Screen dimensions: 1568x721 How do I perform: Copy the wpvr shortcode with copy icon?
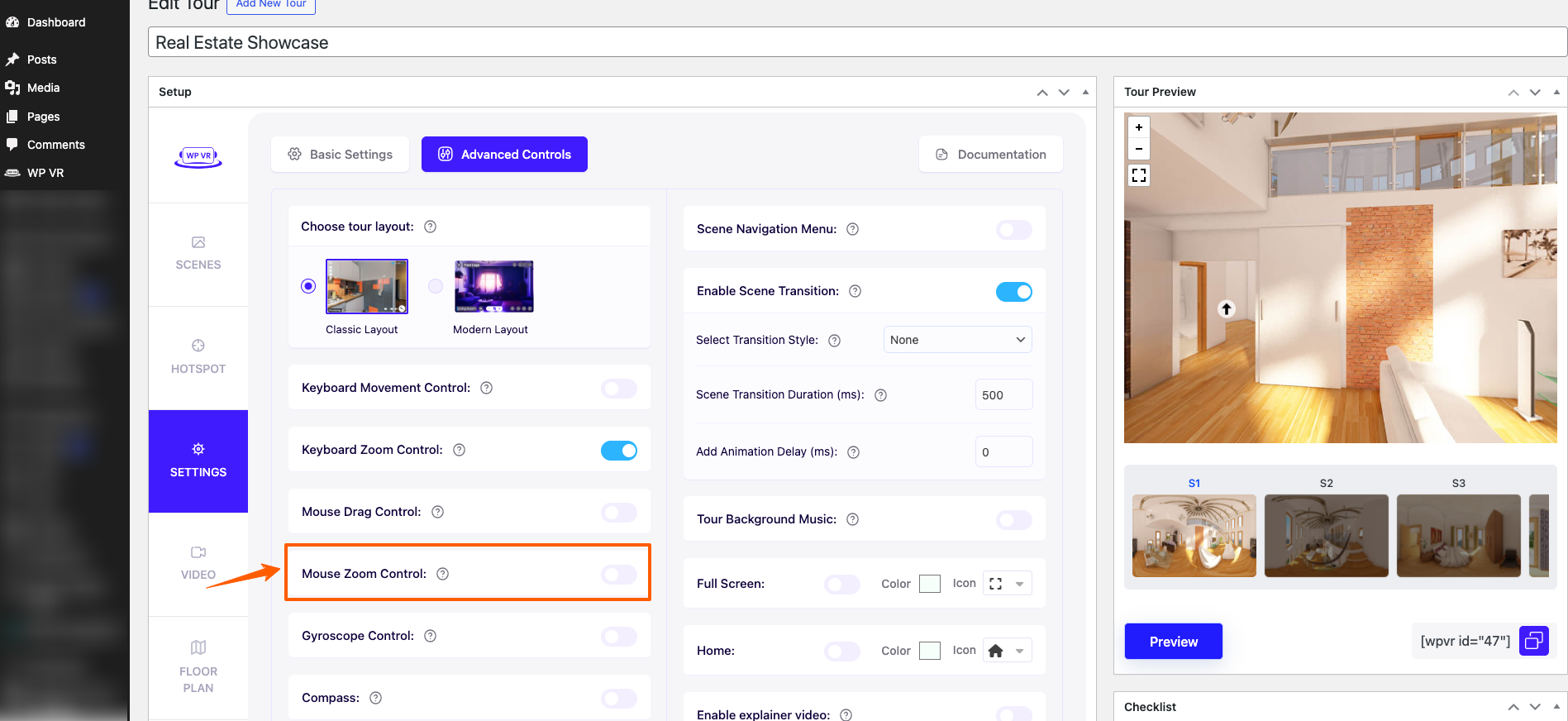(1534, 641)
